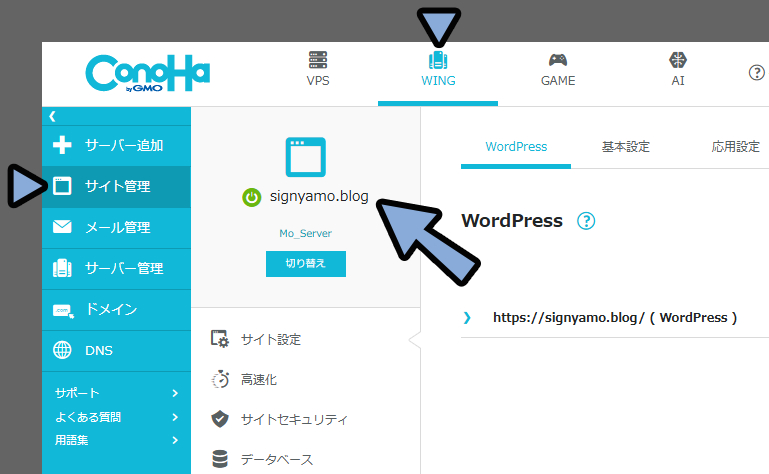Click the AI brain icon
Image resolution: width=769 pixels, height=474 pixels.
(x=678, y=60)
